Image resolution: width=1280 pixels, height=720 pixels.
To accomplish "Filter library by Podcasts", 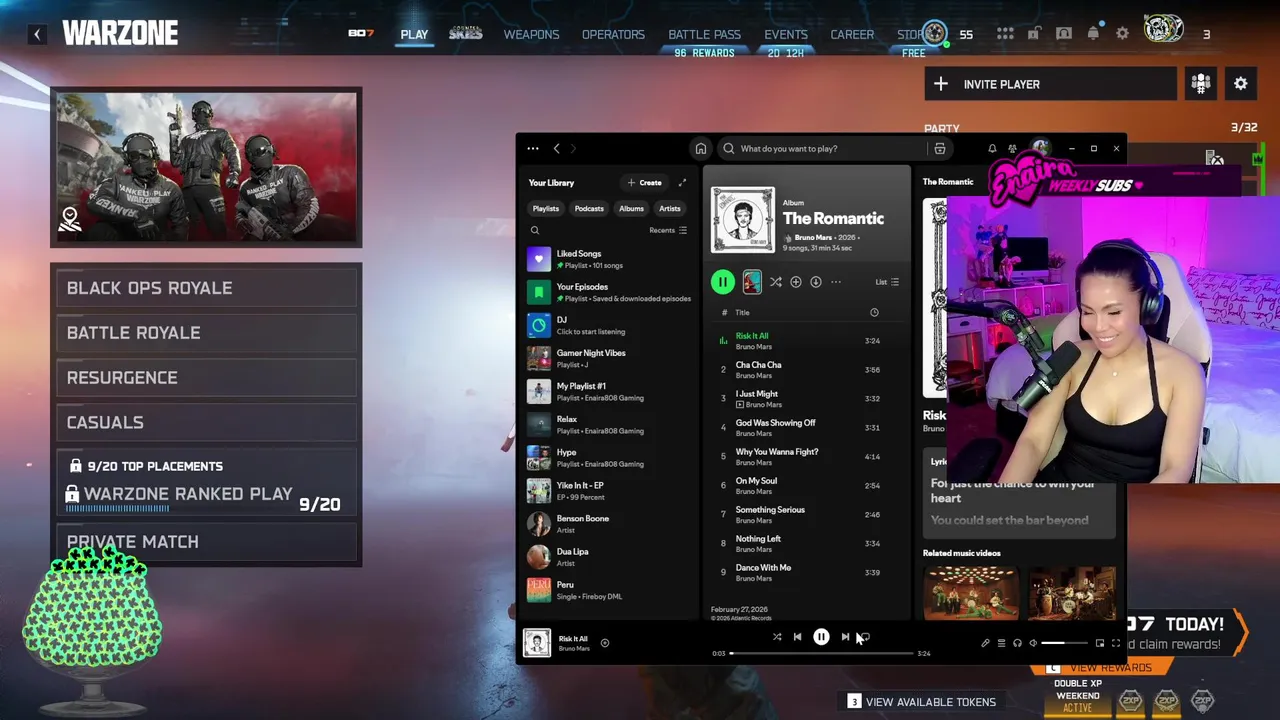I will (x=589, y=209).
